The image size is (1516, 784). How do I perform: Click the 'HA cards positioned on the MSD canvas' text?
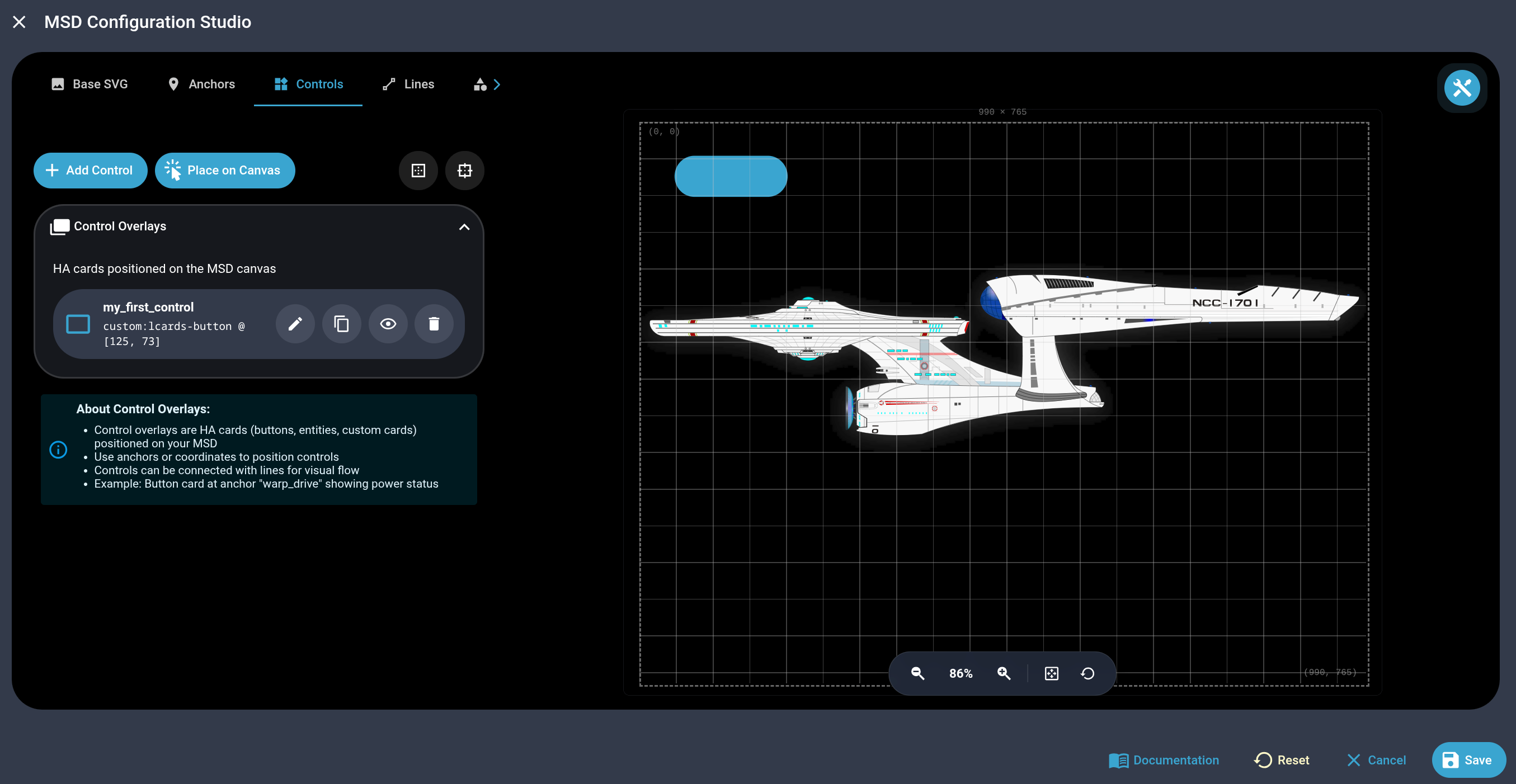pyautogui.click(x=164, y=269)
